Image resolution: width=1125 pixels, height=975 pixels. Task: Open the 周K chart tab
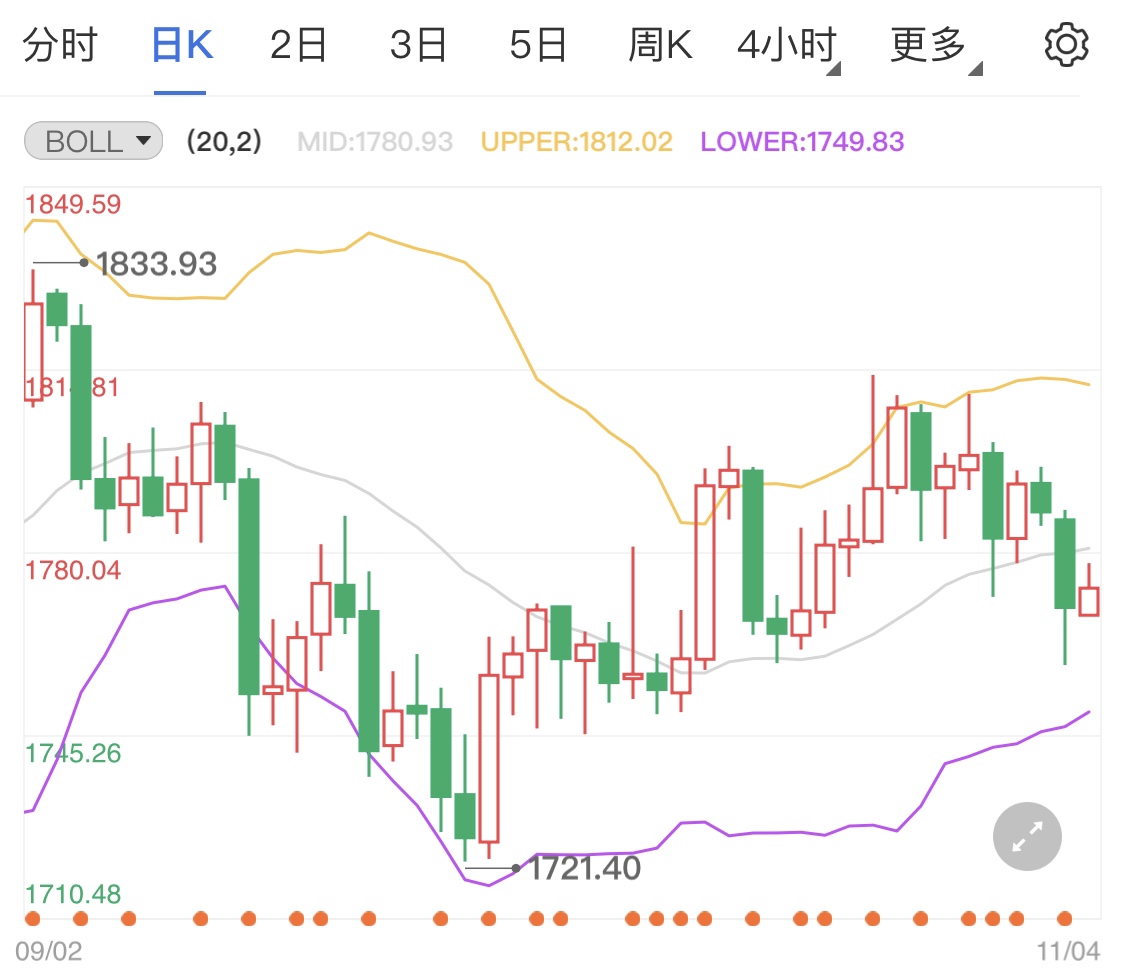660,45
